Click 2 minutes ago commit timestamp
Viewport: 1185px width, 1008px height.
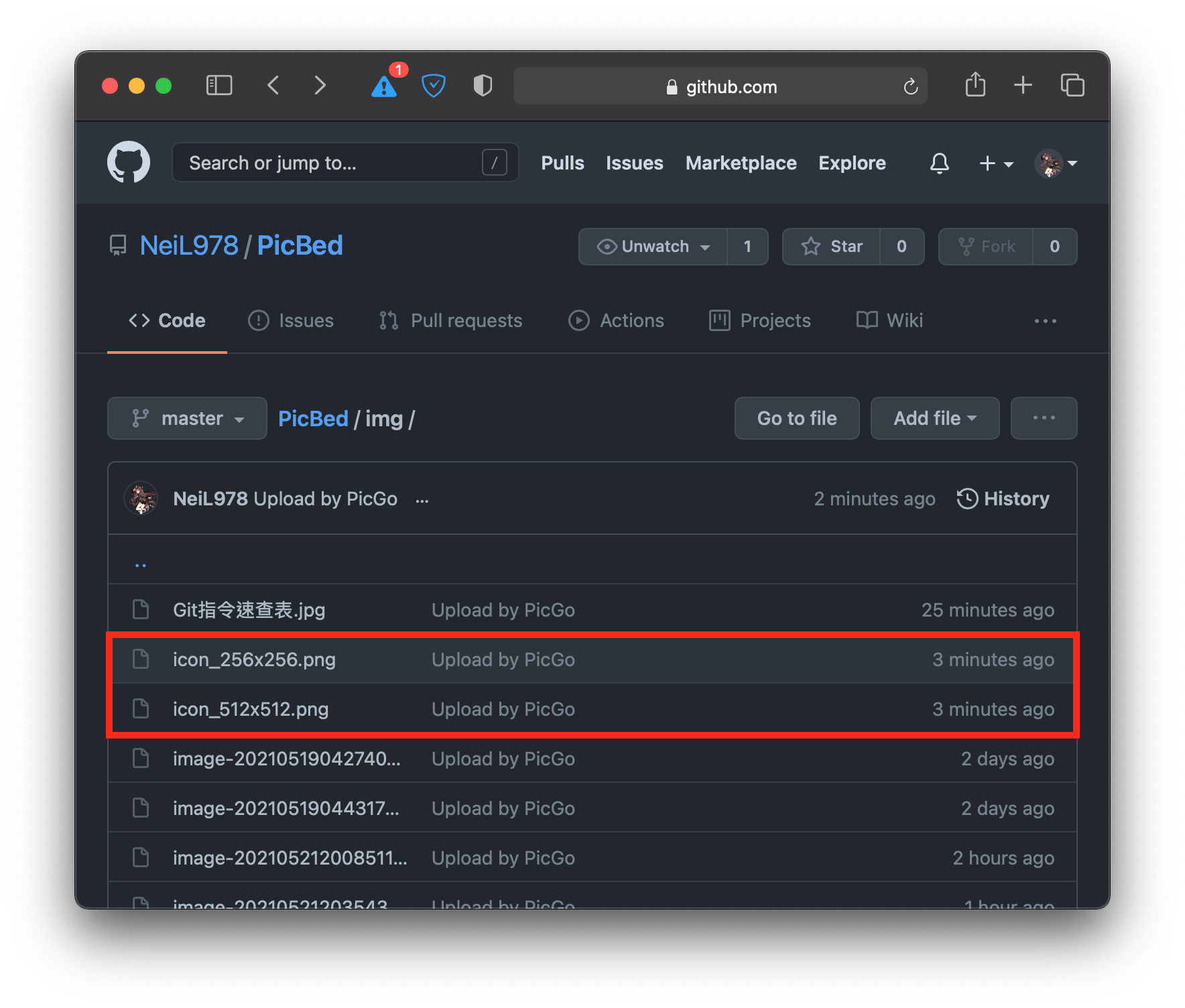coord(875,499)
